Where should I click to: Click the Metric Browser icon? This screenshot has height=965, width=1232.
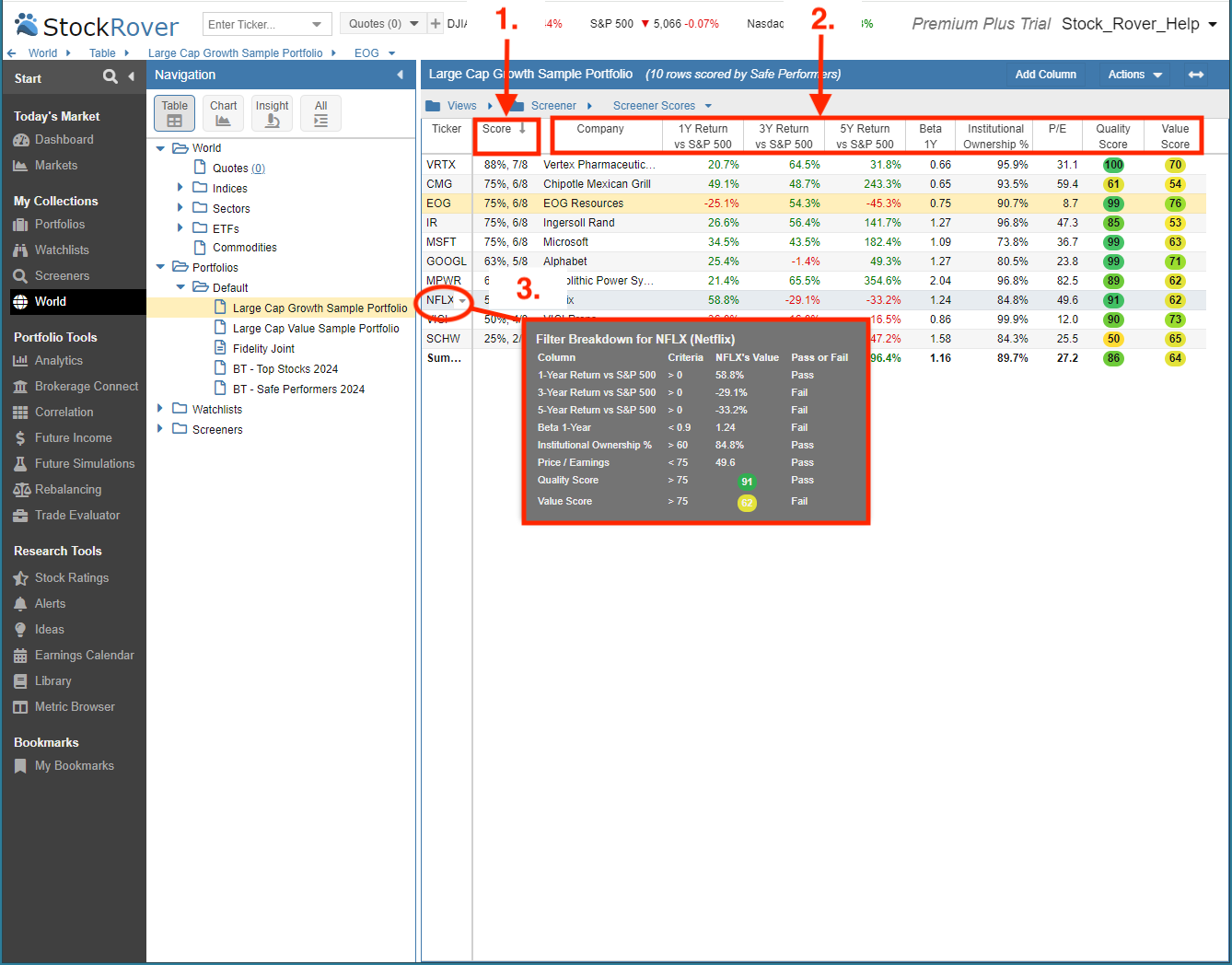click(x=20, y=707)
